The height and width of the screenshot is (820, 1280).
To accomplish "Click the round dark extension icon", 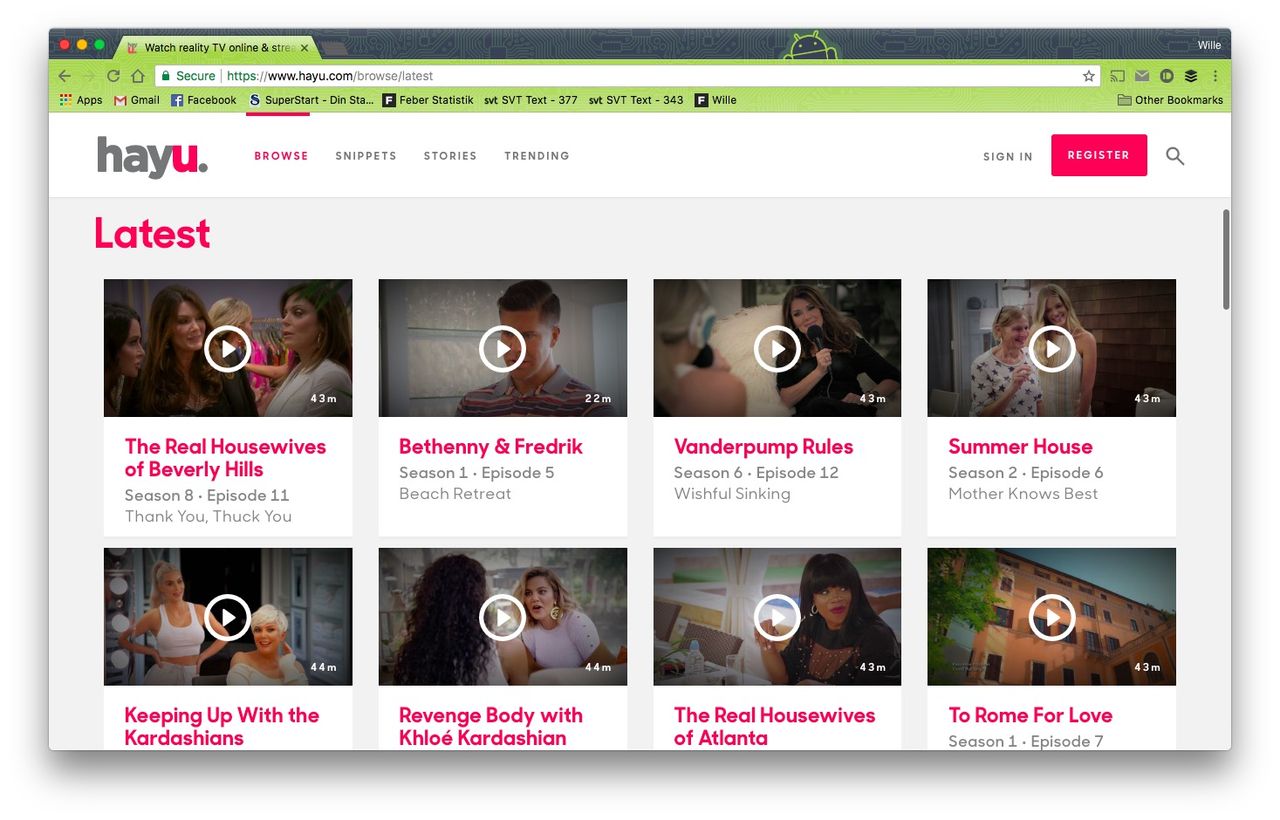I will [x=1166, y=76].
